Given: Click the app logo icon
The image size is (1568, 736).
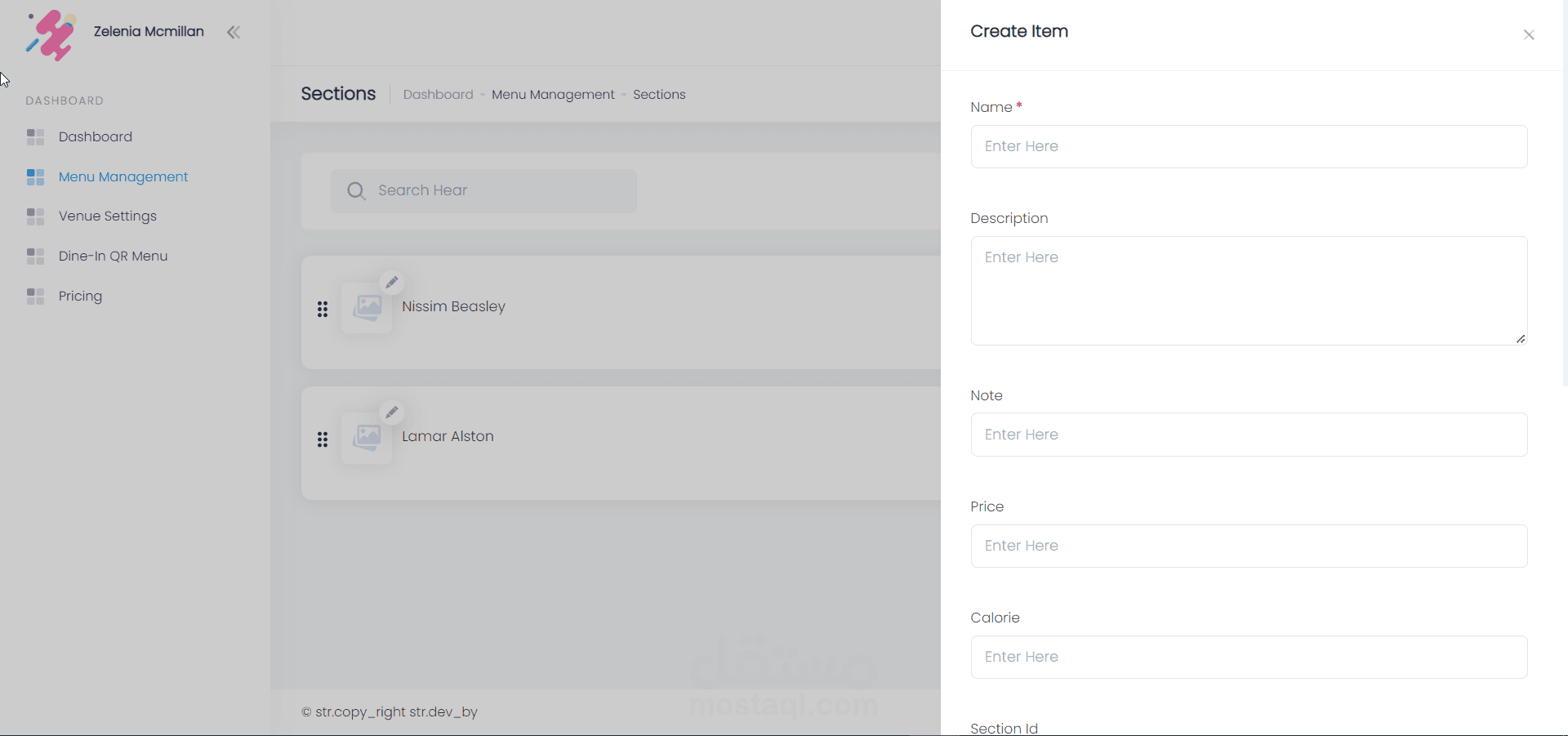Looking at the screenshot, I should (51, 35).
